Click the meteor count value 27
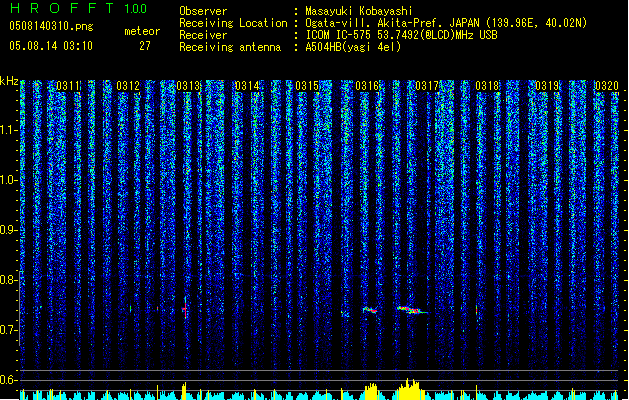The width and height of the screenshot is (629, 400). pos(145,46)
